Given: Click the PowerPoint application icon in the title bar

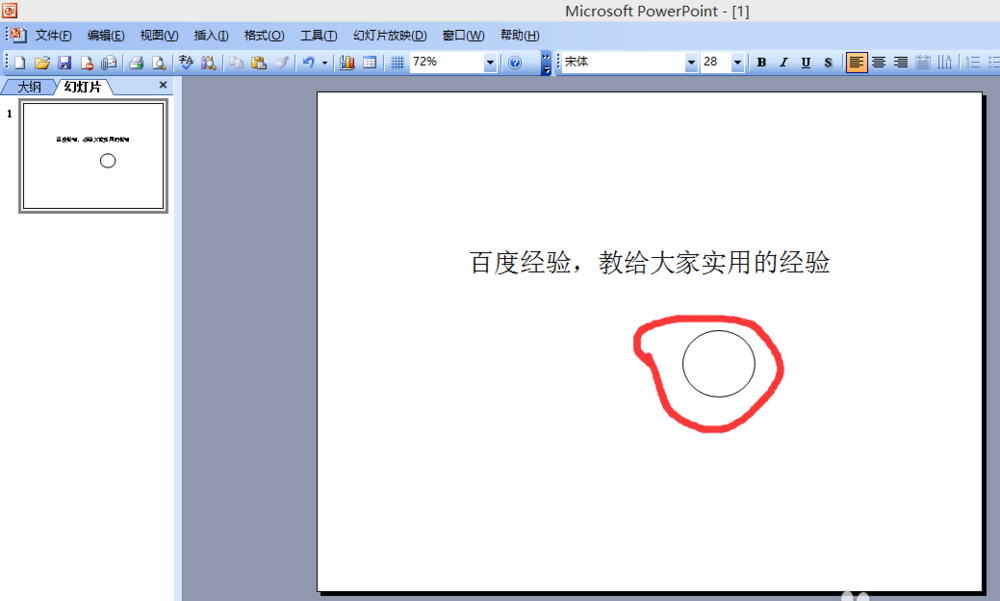Looking at the screenshot, I should coord(10,10).
